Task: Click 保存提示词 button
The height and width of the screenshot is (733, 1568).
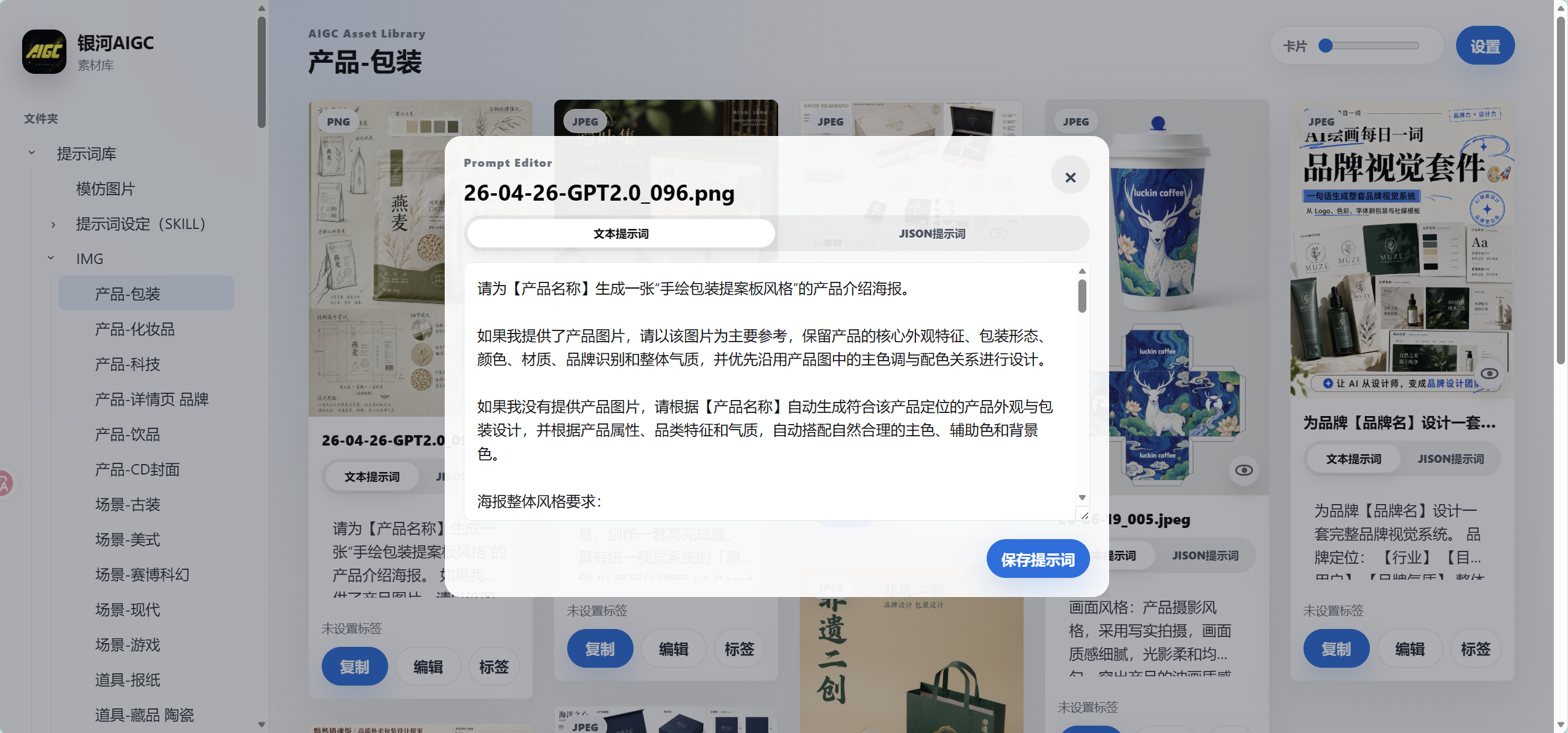Action: 1038,559
